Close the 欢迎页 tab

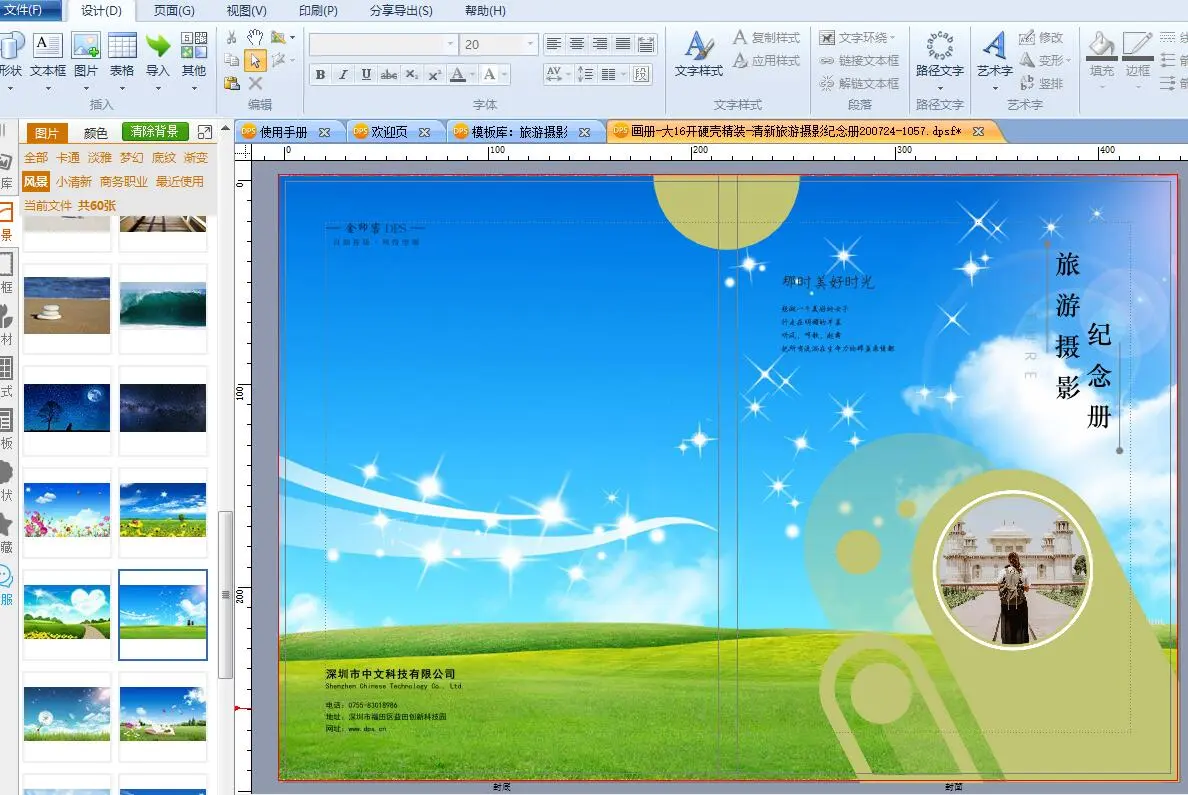[424, 132]
